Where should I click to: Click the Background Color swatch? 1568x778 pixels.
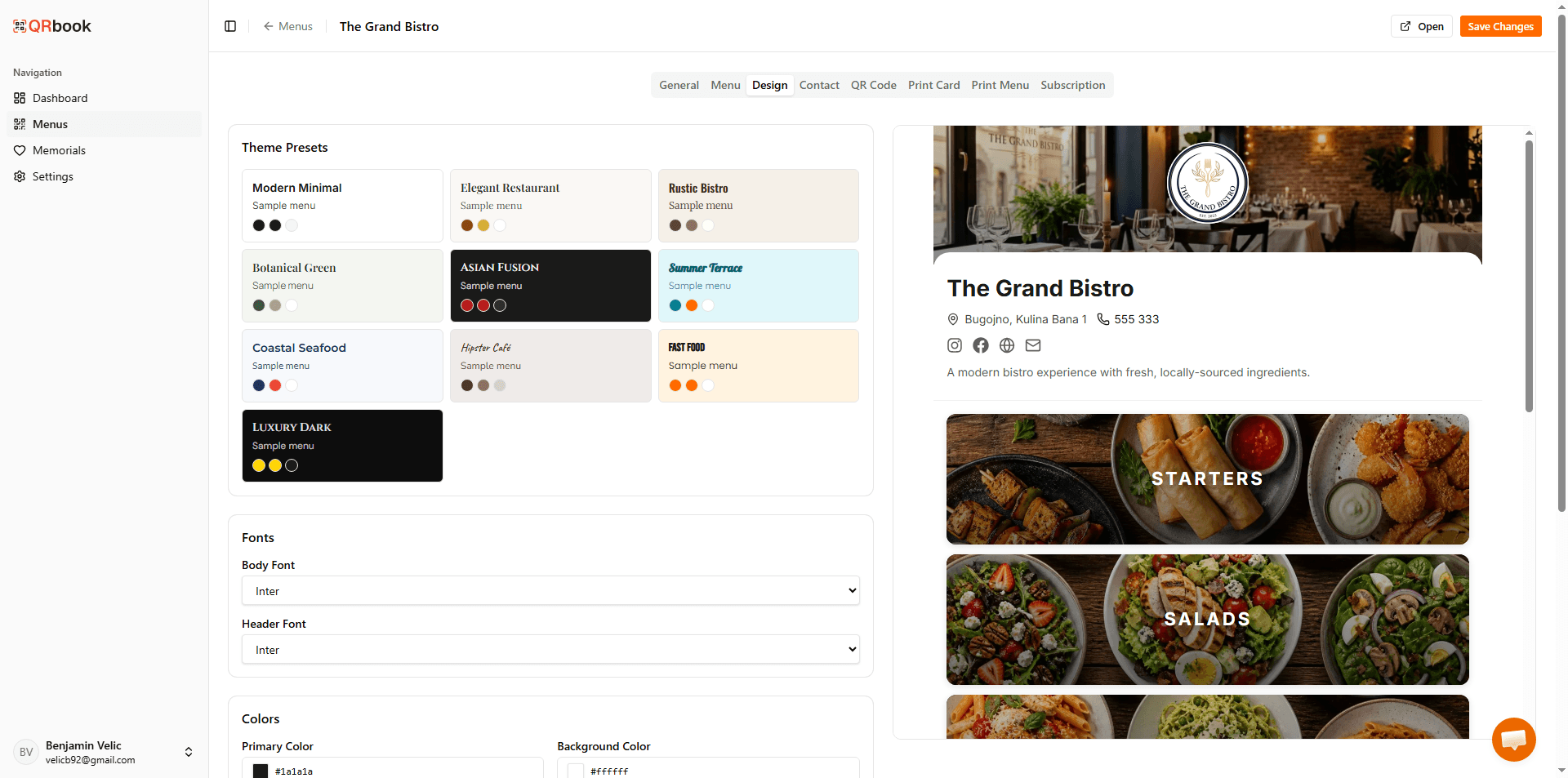click(576, 771)
